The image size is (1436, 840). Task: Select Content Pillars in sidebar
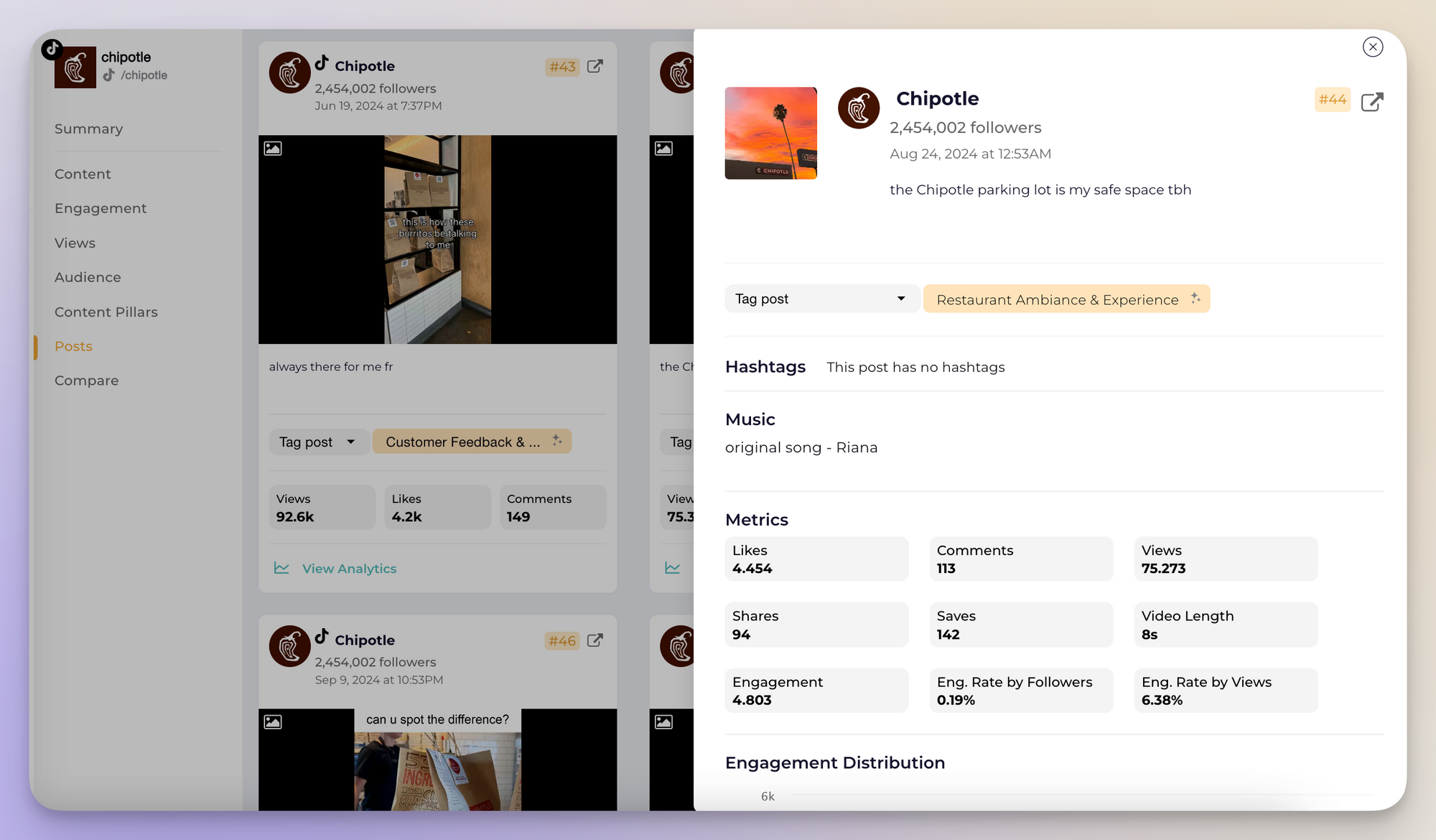tap(106, 312)
